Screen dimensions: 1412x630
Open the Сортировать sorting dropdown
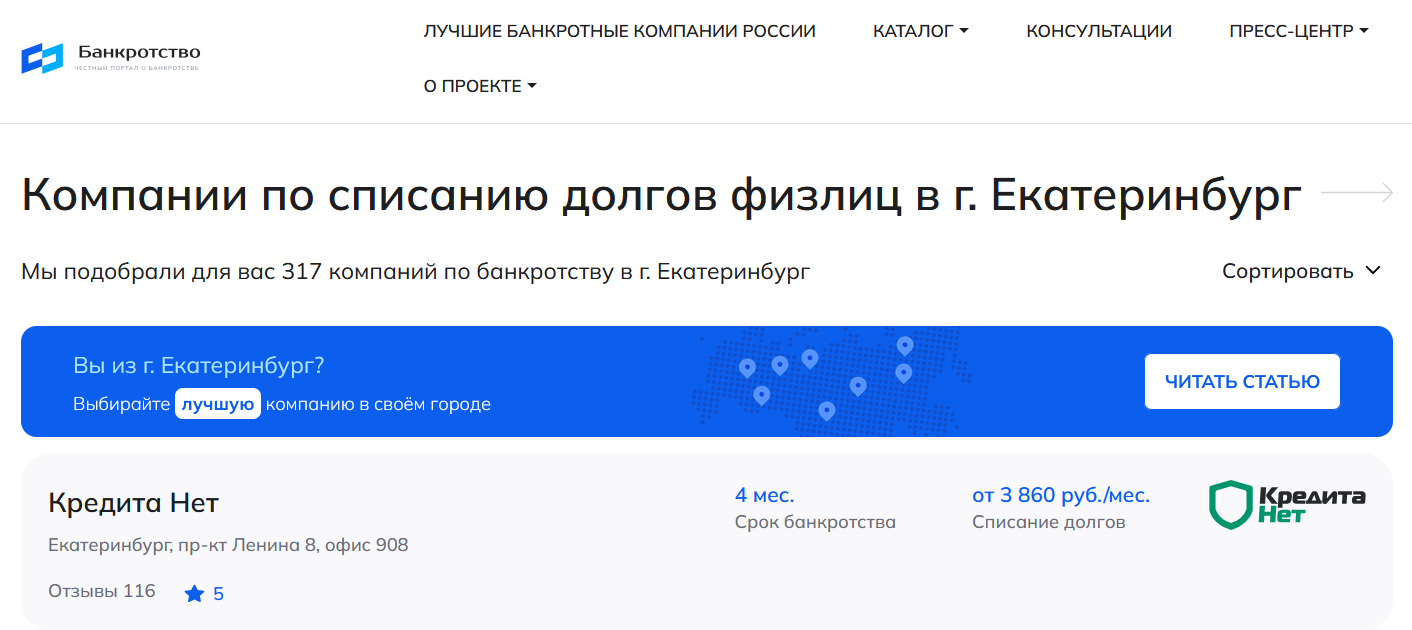pos(1301,271)
